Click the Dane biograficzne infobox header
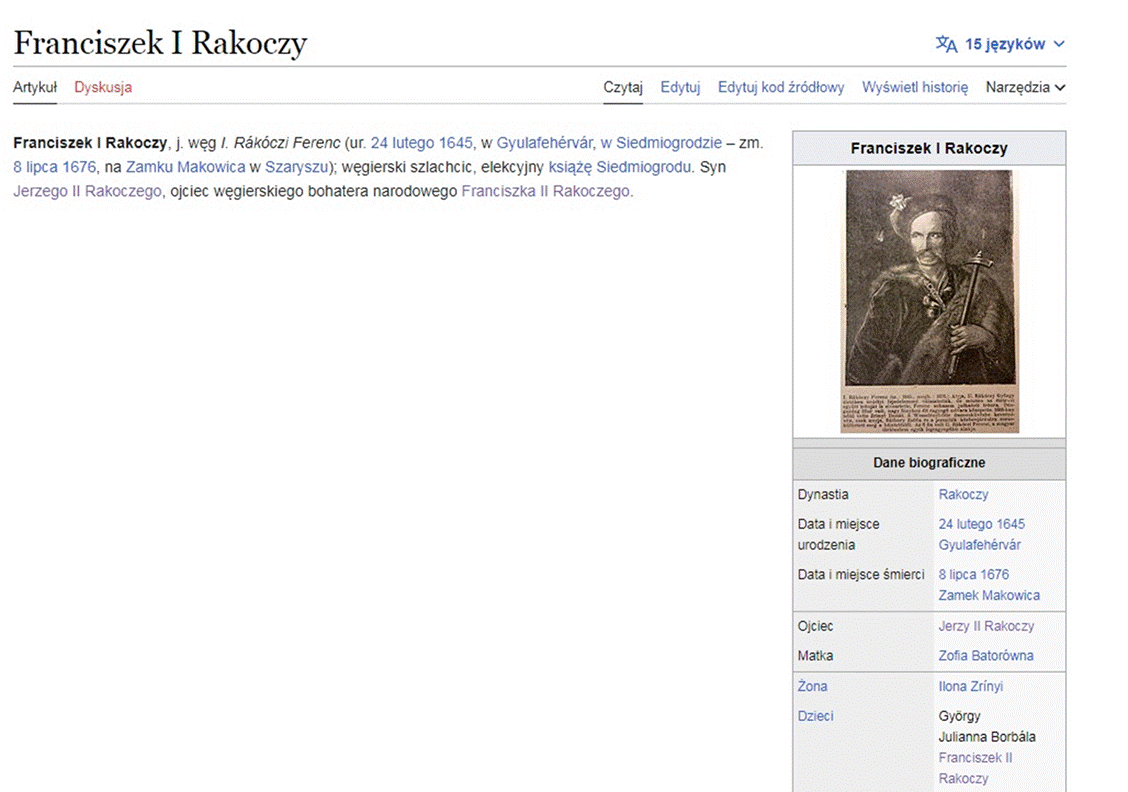 pos(929,463)
